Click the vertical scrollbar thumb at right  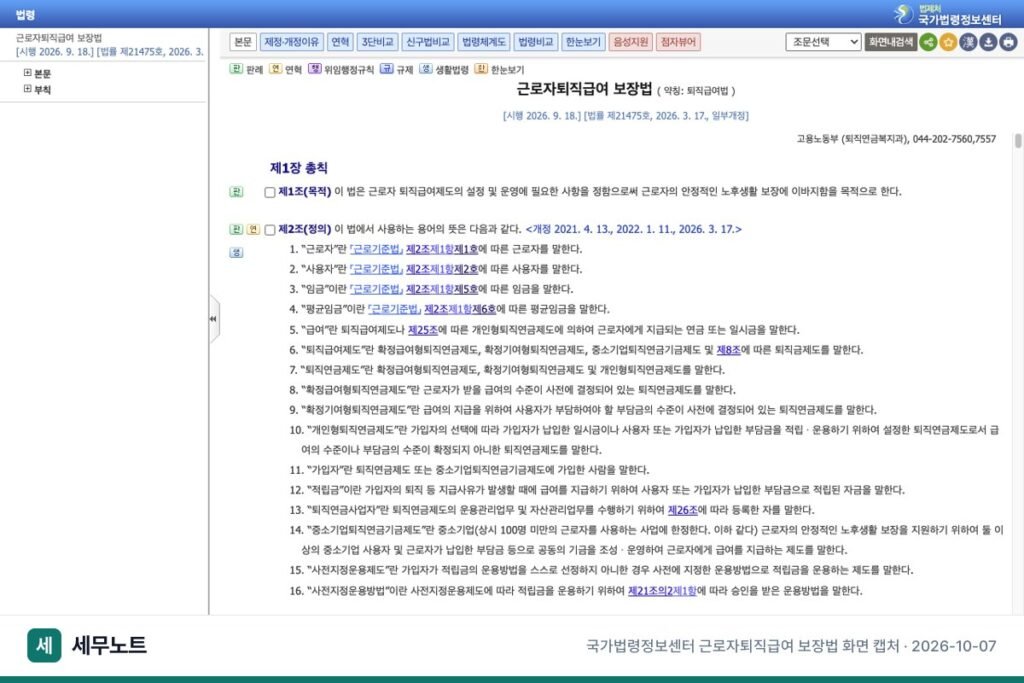(1017, 141)
